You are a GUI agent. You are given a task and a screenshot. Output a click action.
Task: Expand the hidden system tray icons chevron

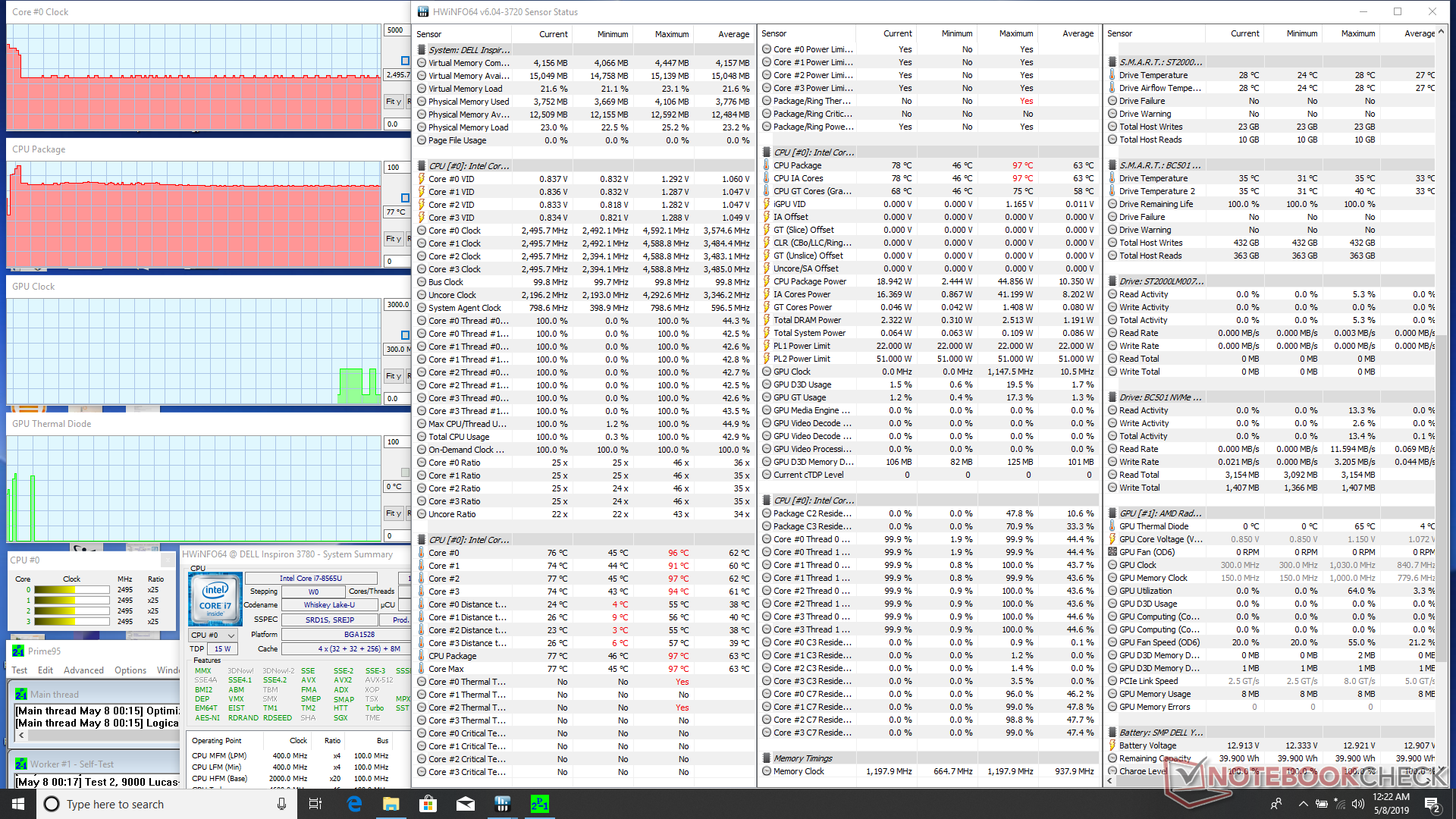[x=1303, y=804]
